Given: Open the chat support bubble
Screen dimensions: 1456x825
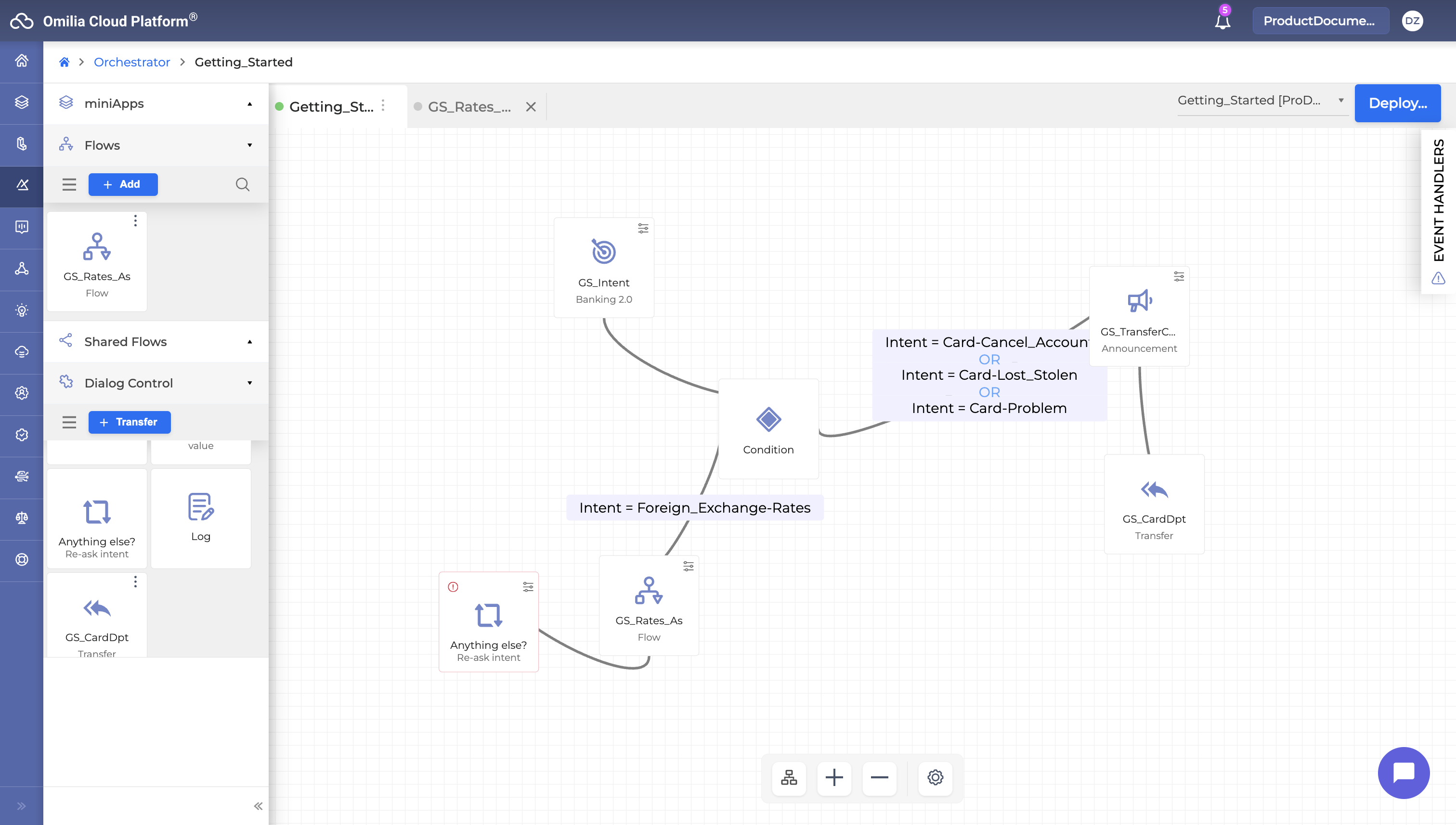Looking at the screenshot, I should pyautogui.click(x=1404, y=773).
